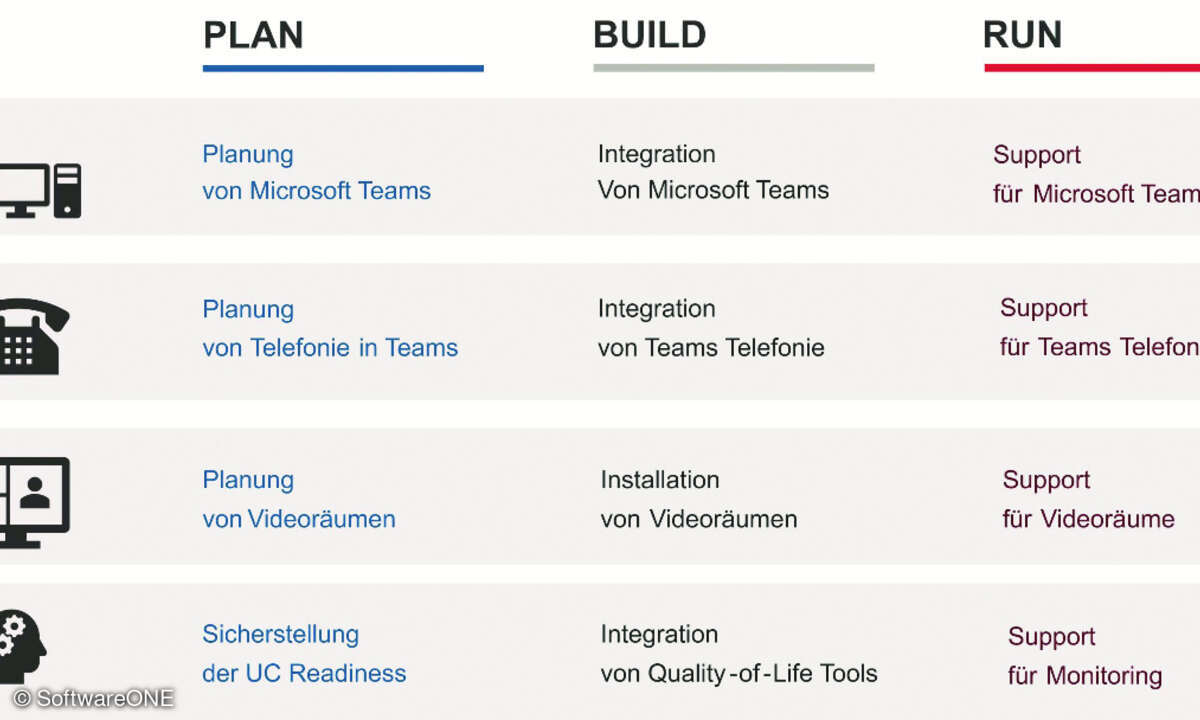The width and height of the screenshot is (1200, 720).
Task: Click the blue line under PLAN
Action: pyautogui.click(x=343, y=68)
